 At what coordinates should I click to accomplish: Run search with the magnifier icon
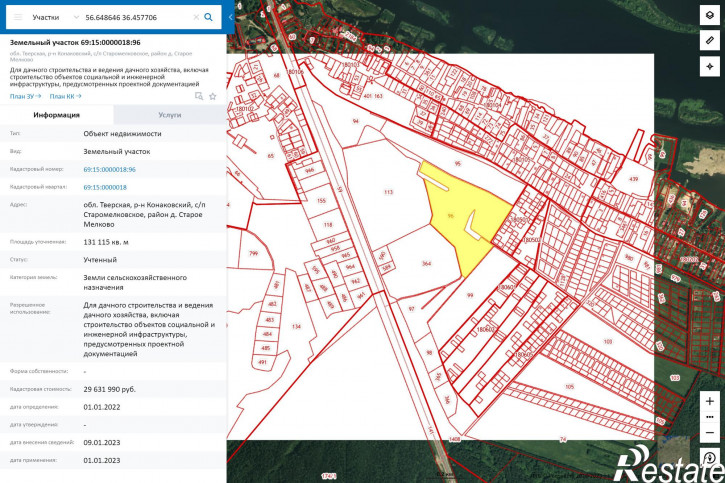209,17
